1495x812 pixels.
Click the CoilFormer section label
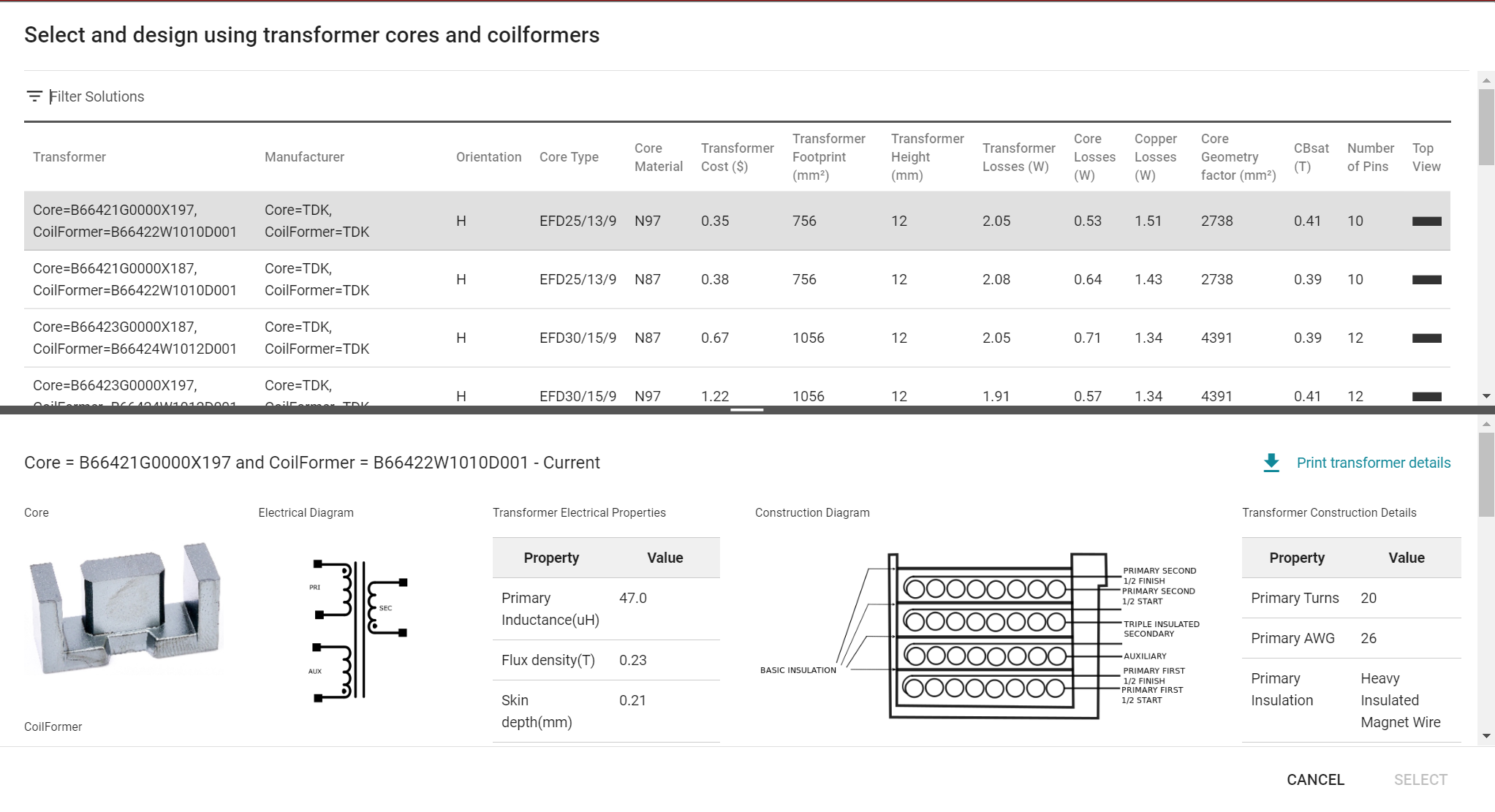tap(53, 726)
